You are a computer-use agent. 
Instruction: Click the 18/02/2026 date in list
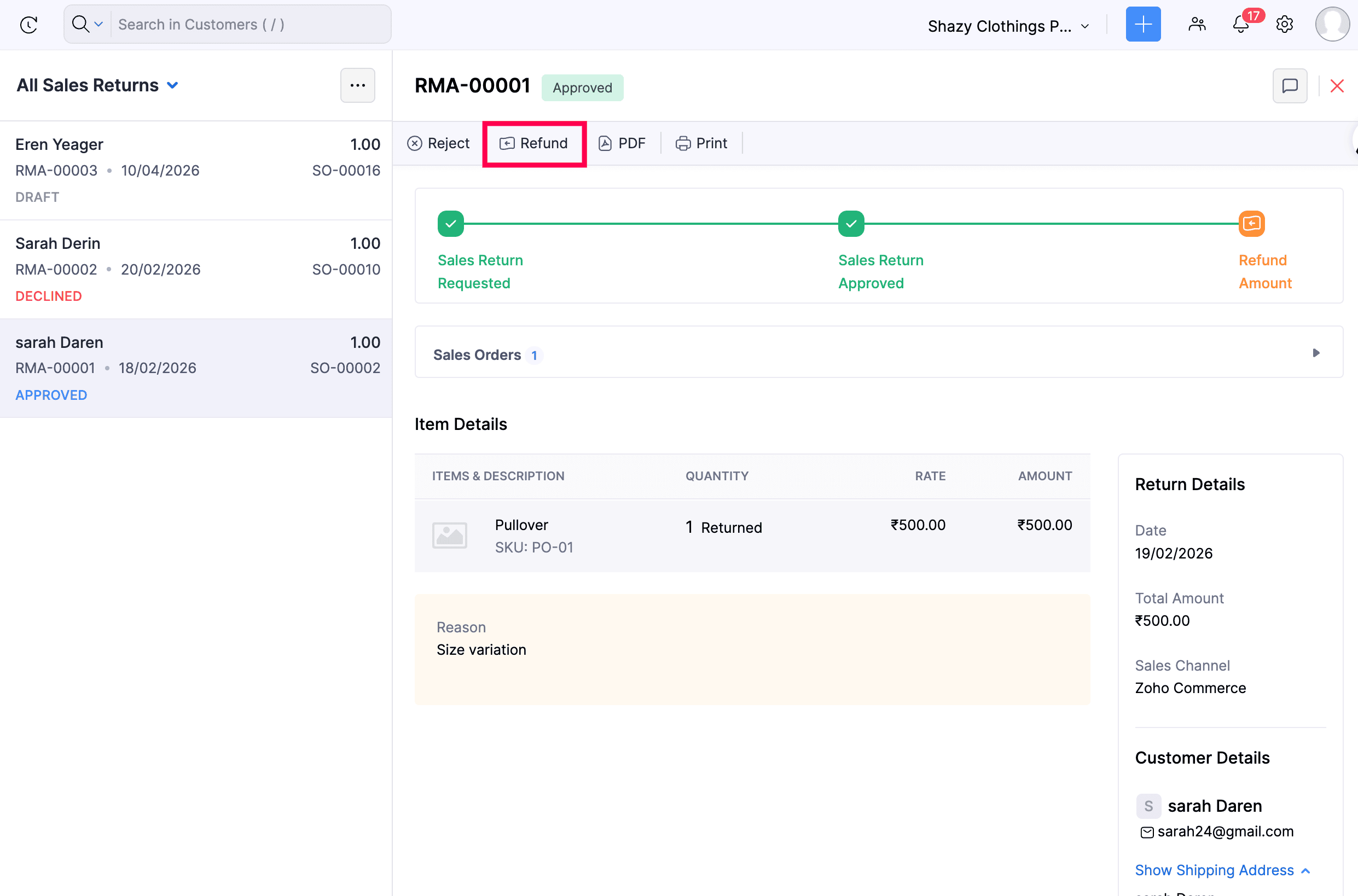pos(157,368)
